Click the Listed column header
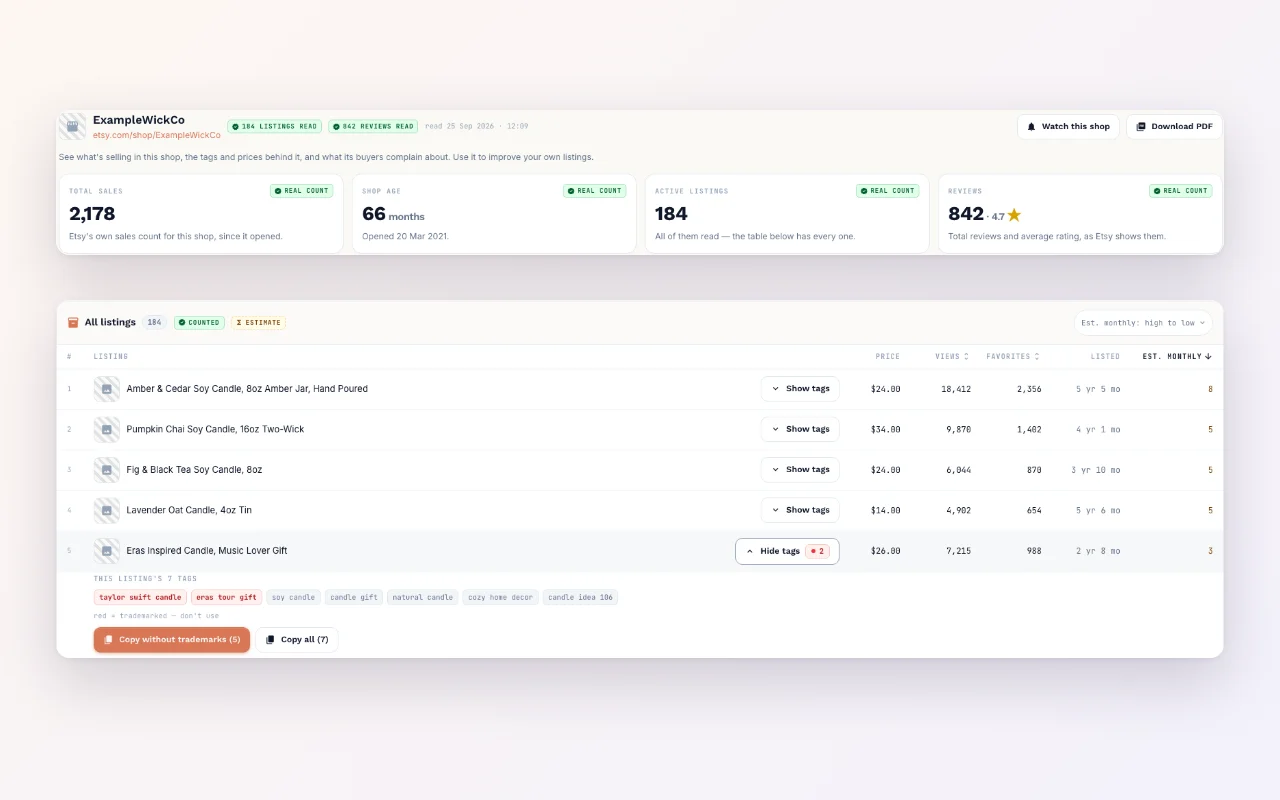 point(1105,357)
